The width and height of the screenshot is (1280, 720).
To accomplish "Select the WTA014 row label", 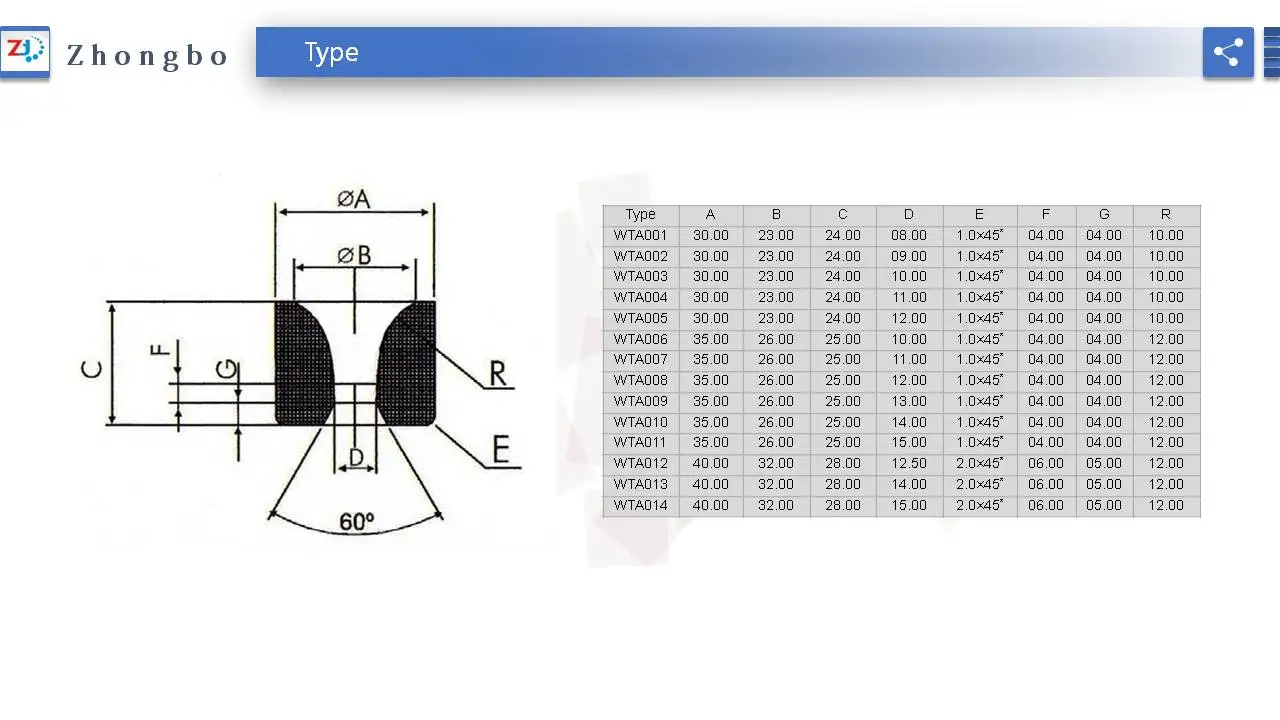I will tap(640, 505).
